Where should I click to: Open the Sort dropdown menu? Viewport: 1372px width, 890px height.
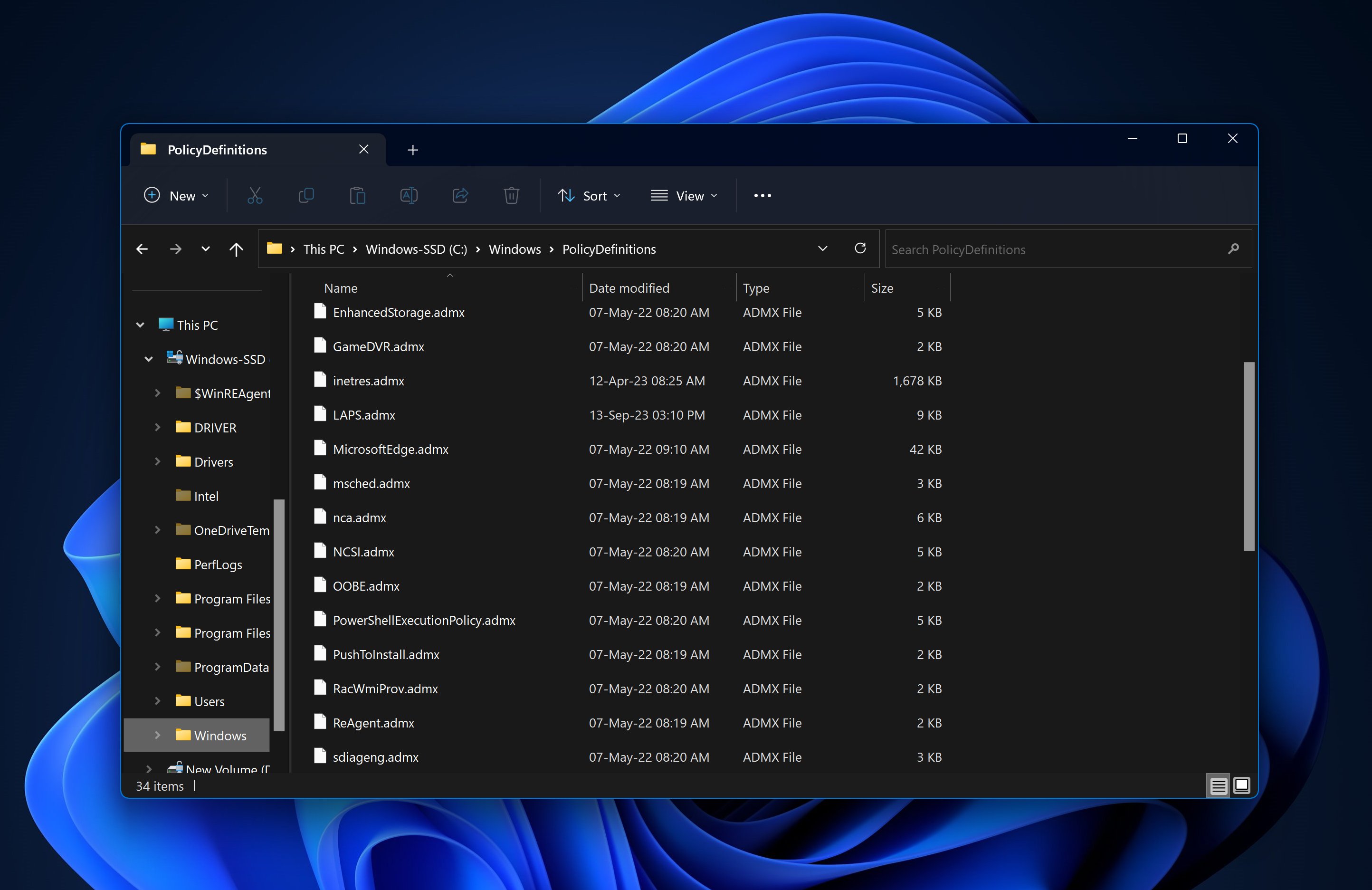click(589, 196)
